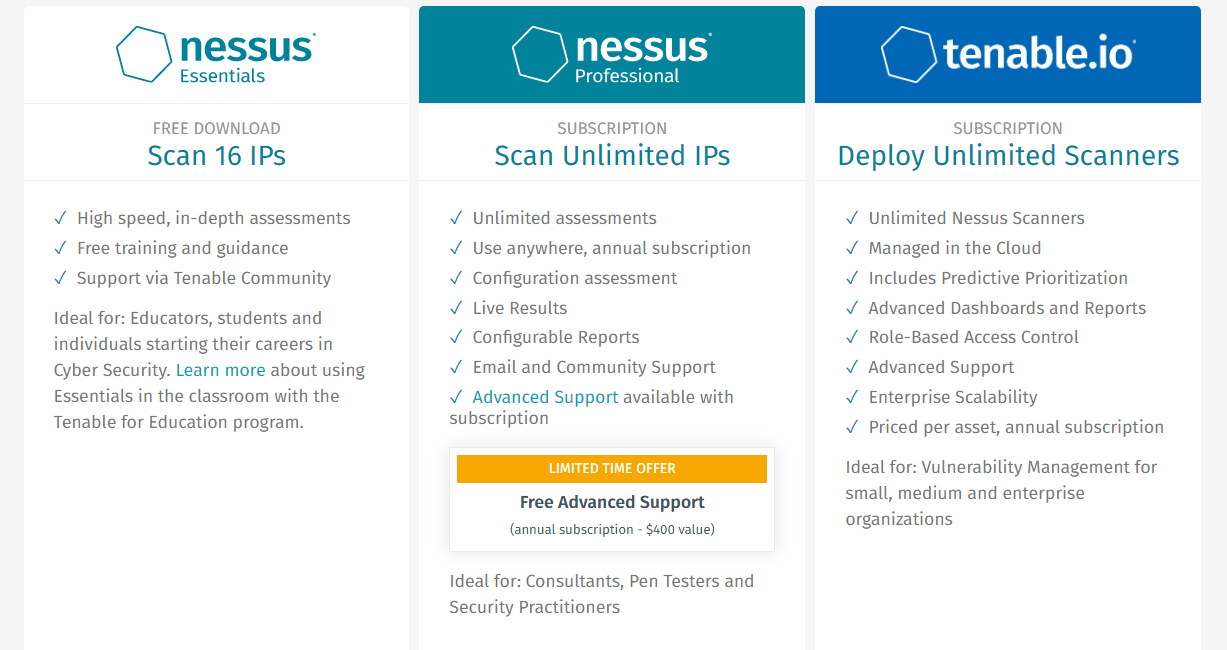Click checkmark beside Free training and guidance

pos(61,248)
